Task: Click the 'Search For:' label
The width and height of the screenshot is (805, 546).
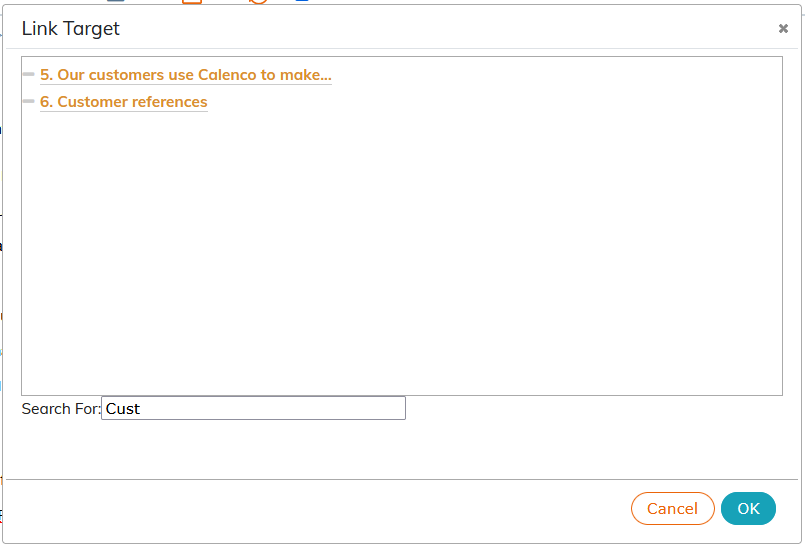Action: [x=61, y=409]
